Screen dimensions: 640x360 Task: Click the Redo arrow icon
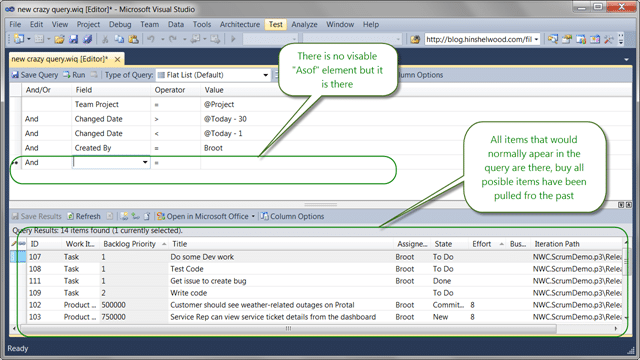tap(173, 39)
